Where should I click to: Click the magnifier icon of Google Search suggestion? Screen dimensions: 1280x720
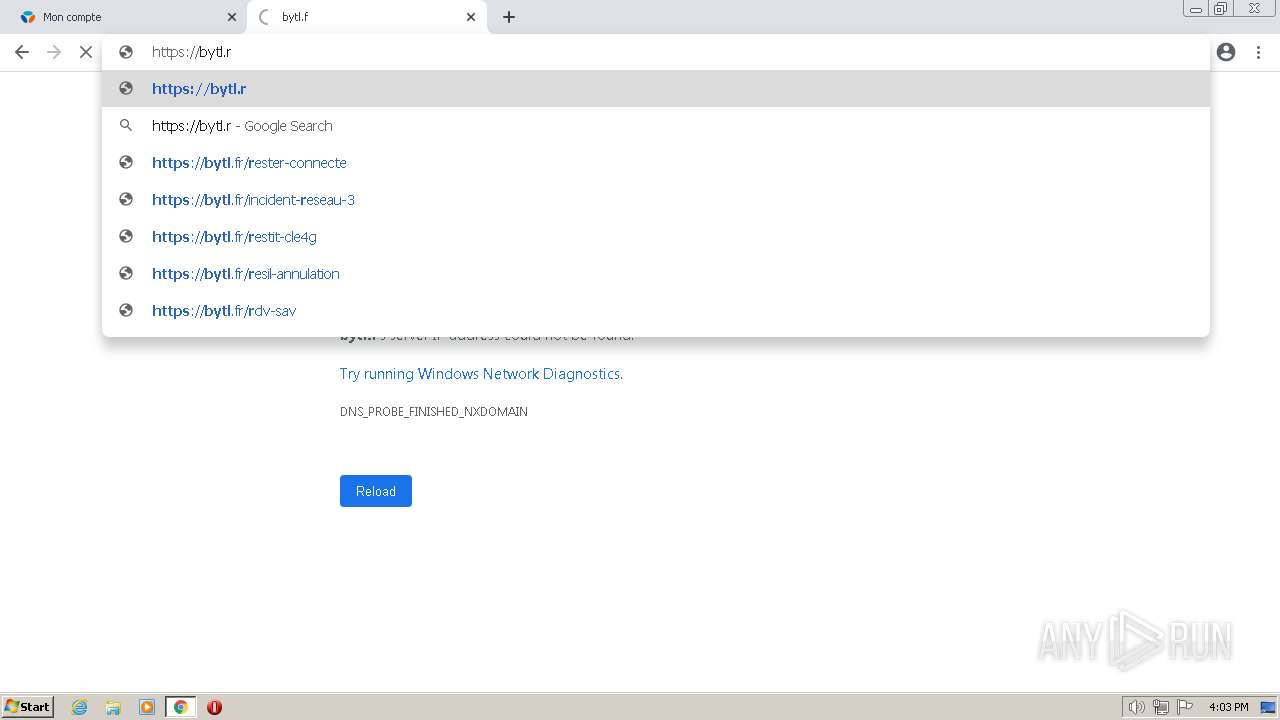(x=126, y=126)
